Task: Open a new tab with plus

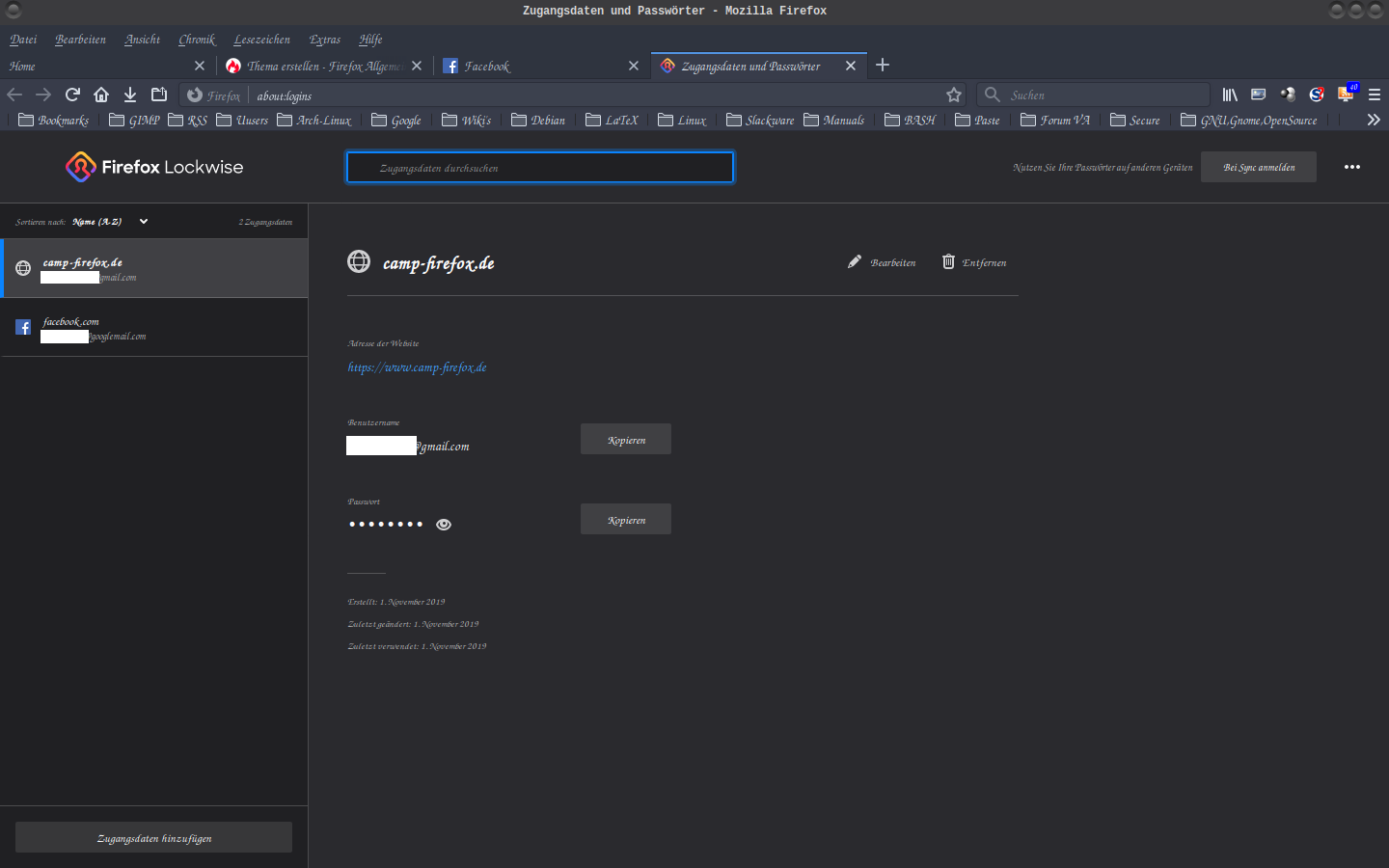Action: 883,66
